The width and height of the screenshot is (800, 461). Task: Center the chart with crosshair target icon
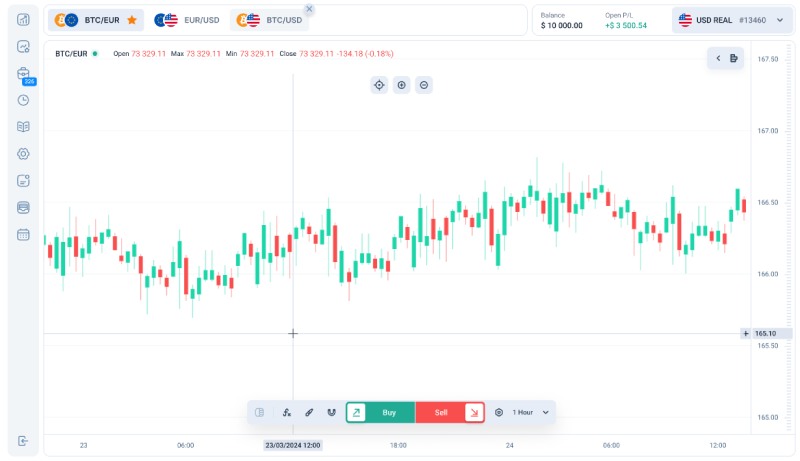click(379, 85)
